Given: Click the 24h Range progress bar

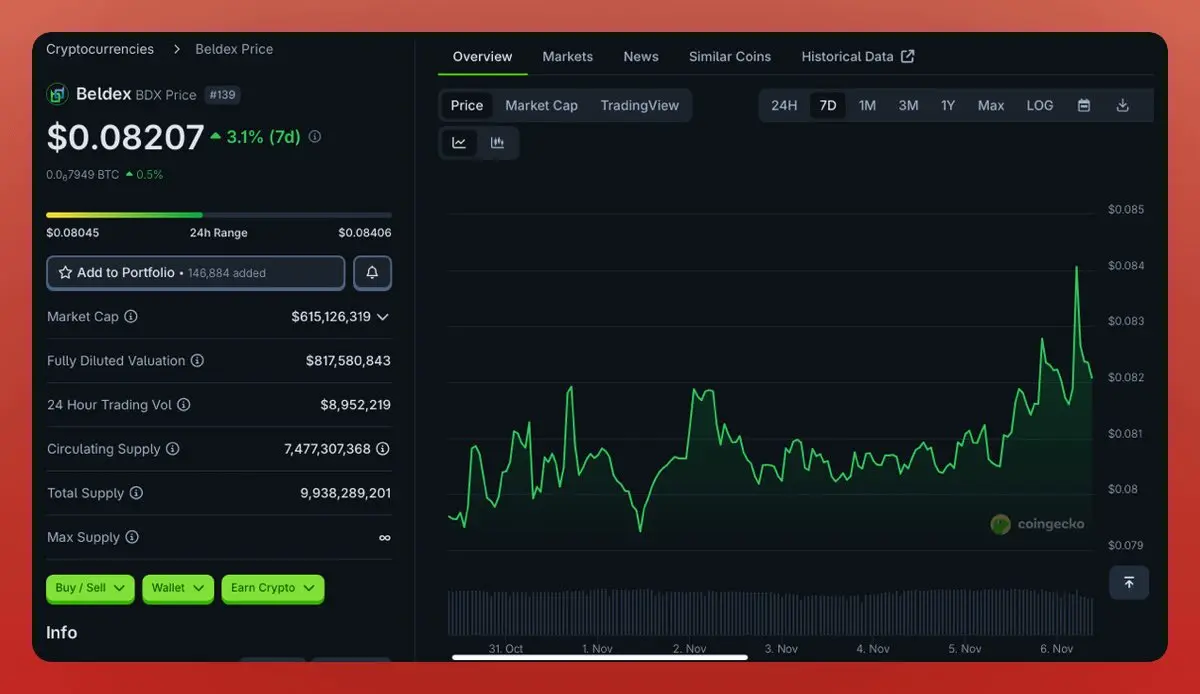Looking at the screenshot, I should pyautogui.click(x=219, y=214).
